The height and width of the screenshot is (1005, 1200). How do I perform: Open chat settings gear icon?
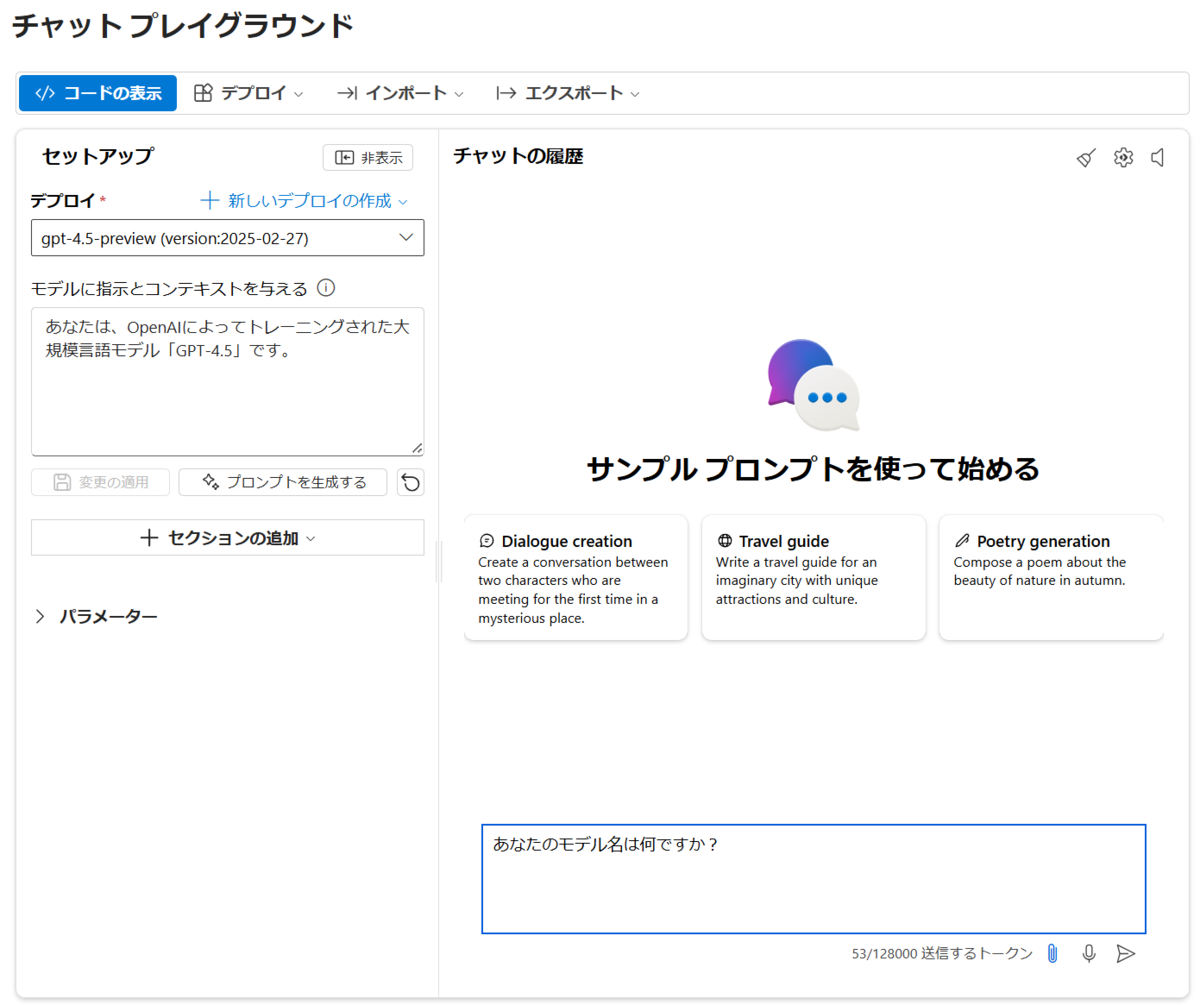point(1123,157)
